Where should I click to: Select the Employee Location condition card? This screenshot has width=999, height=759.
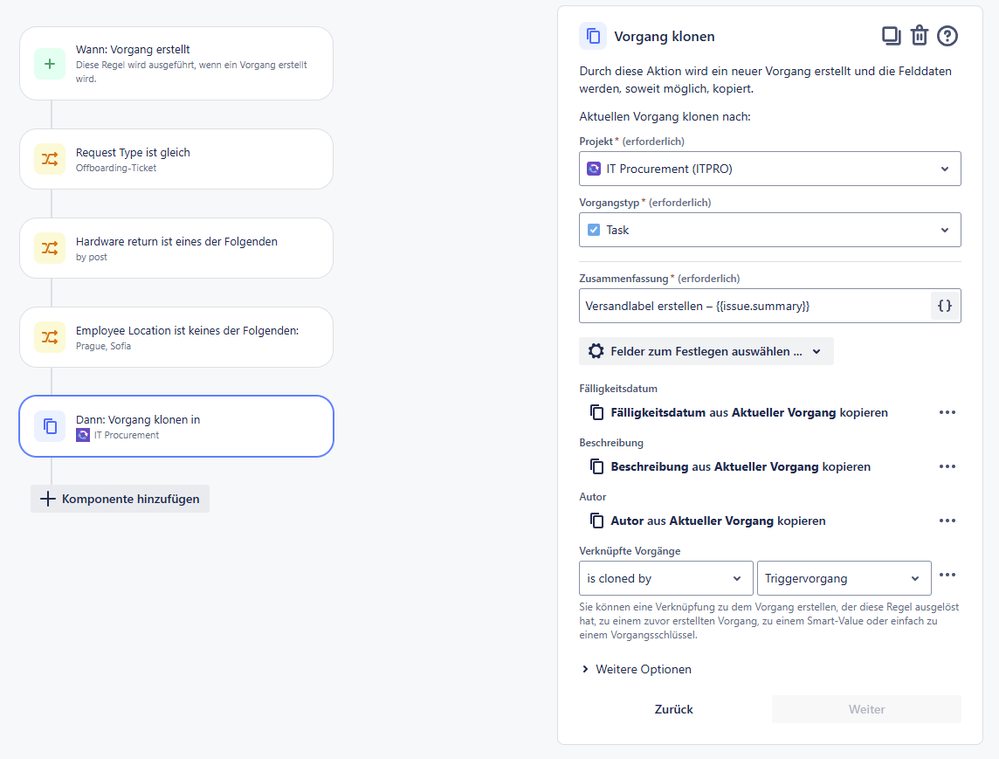(x=176, y=337)
